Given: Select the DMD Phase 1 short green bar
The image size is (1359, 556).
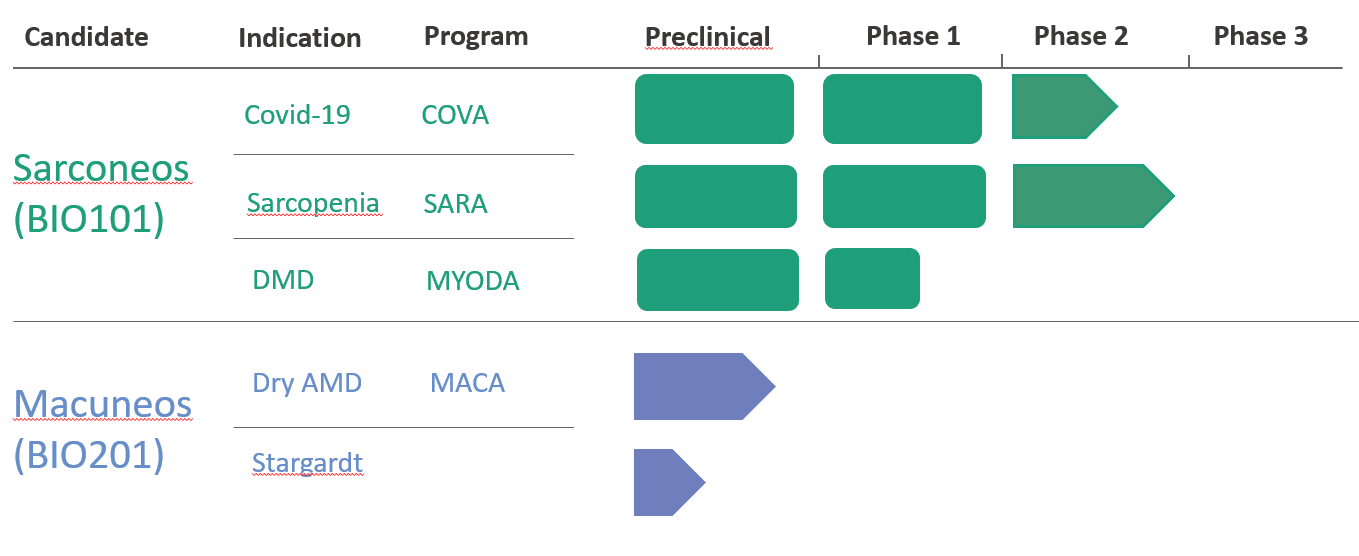Looking at the screenshot, I should tap(872, 278).
